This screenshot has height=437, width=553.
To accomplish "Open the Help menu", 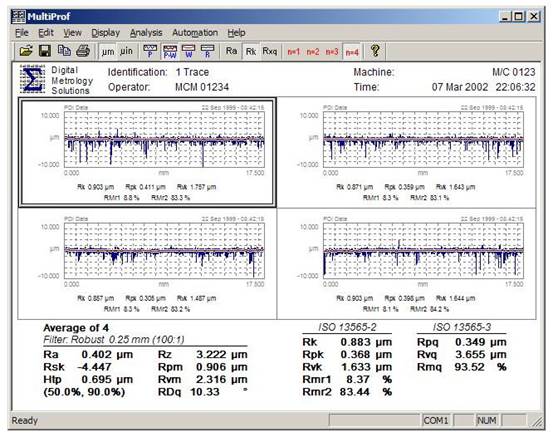I will (x=236, y=33).
